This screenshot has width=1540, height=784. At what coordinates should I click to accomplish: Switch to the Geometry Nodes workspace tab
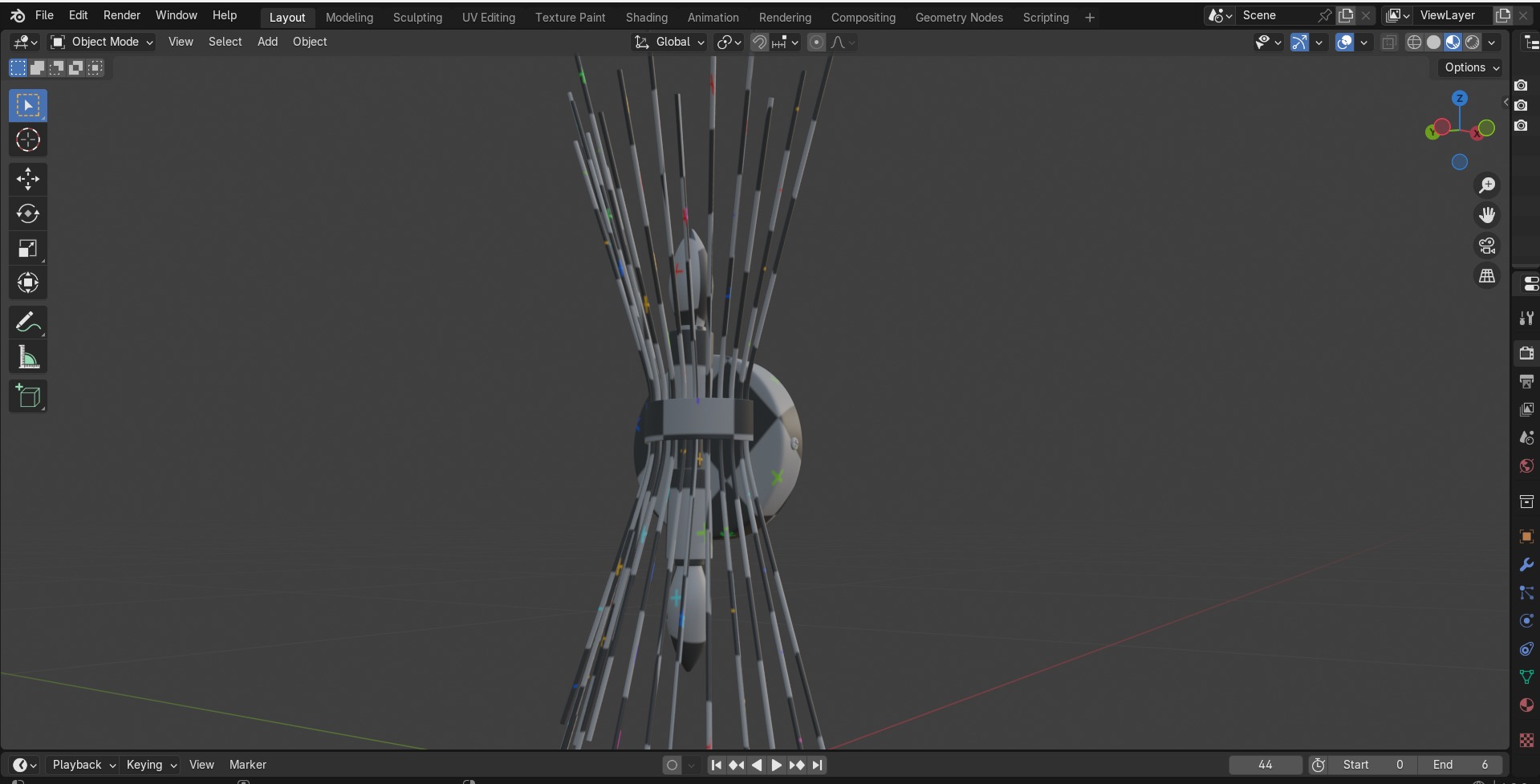[x=959, y=17]
